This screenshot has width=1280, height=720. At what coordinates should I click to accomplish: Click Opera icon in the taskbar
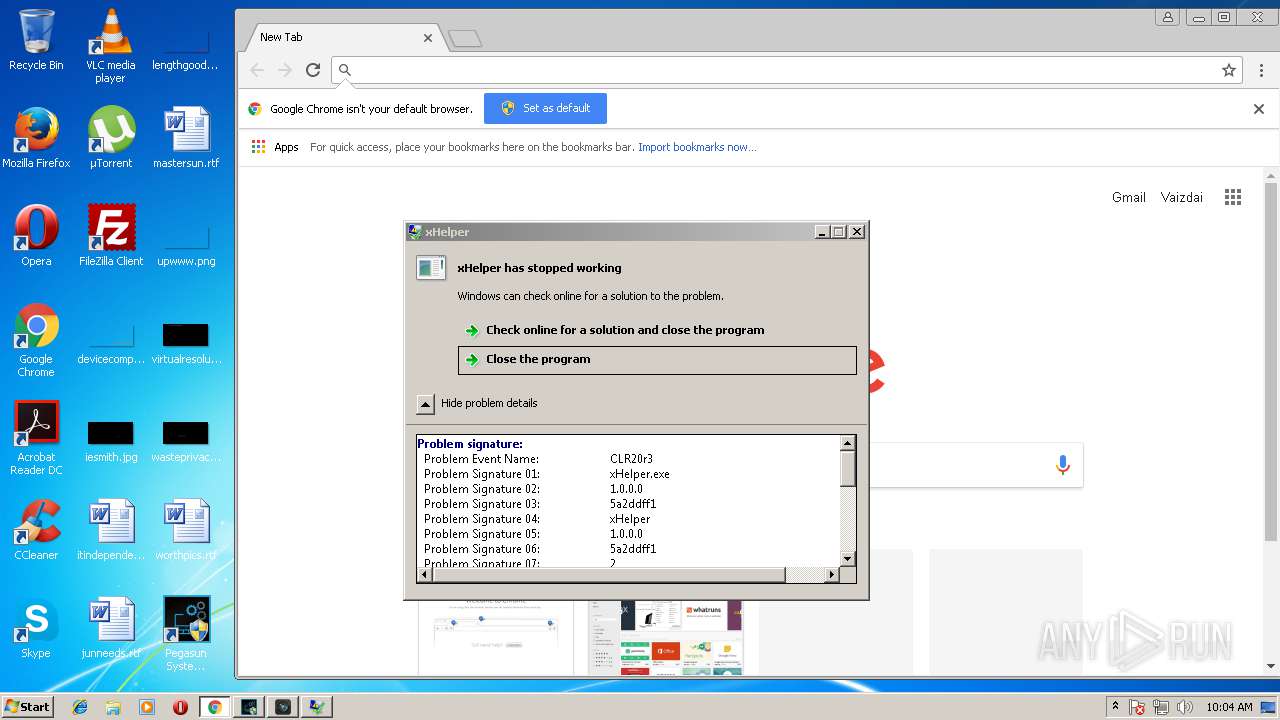[x=181, y=707]
